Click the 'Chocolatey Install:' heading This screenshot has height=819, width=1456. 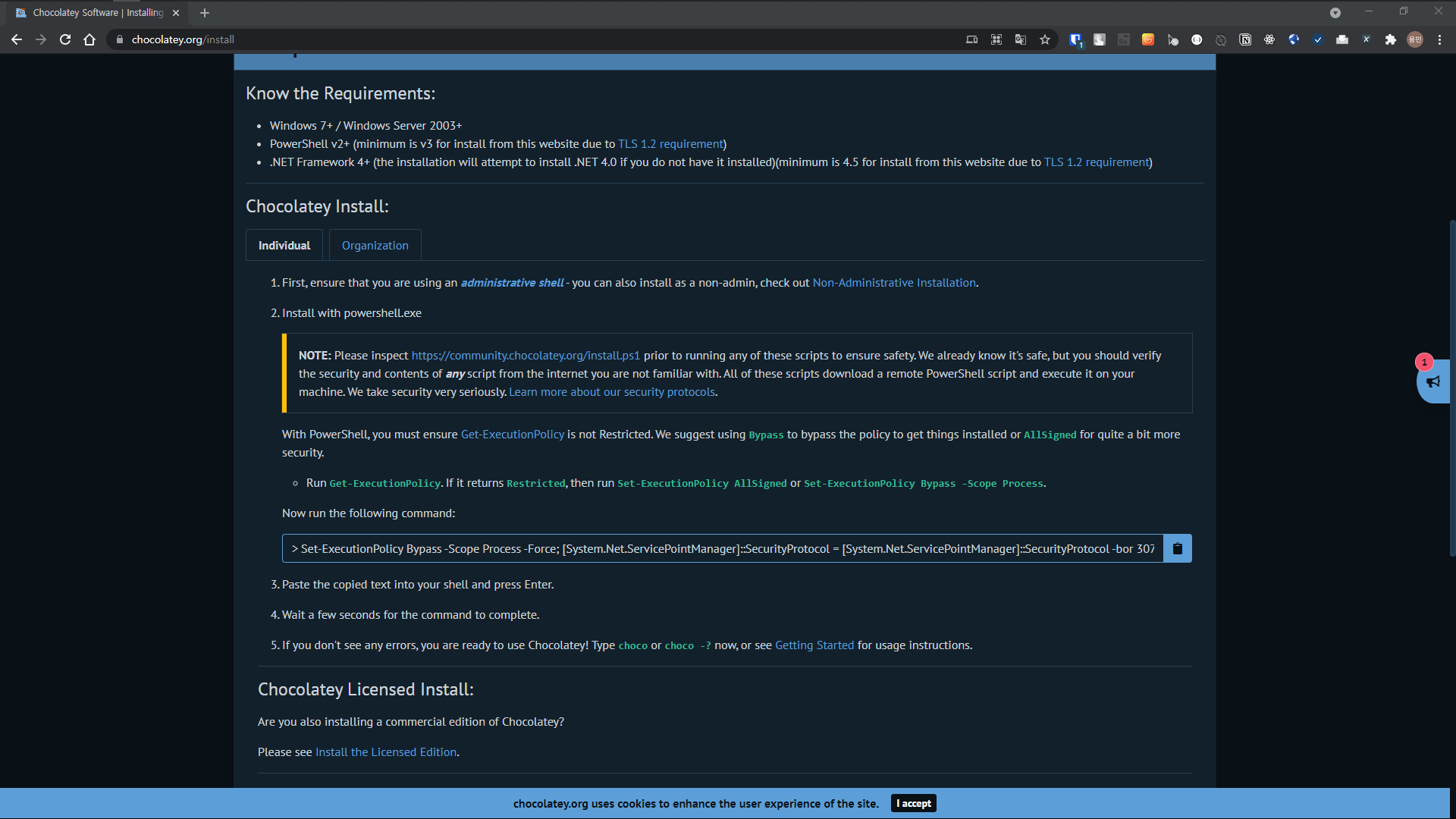point(317,206)
